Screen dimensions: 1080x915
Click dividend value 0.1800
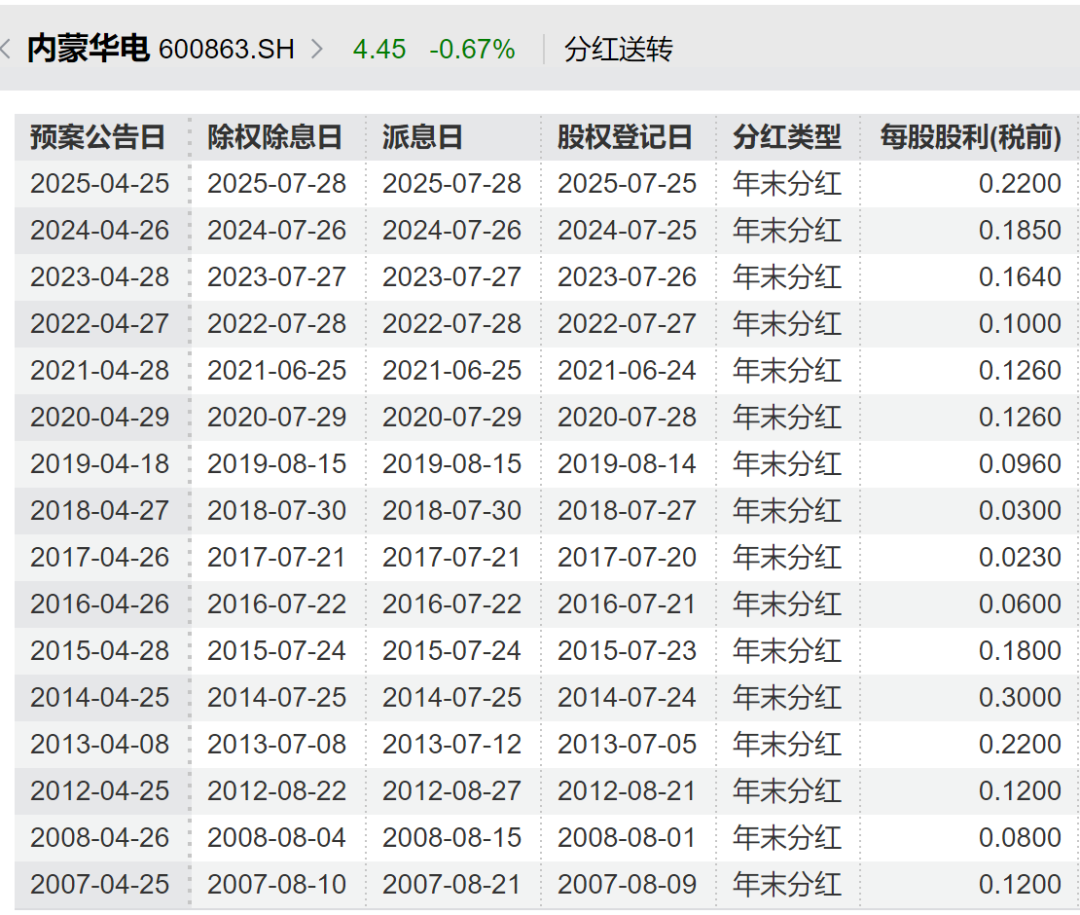1020,651
